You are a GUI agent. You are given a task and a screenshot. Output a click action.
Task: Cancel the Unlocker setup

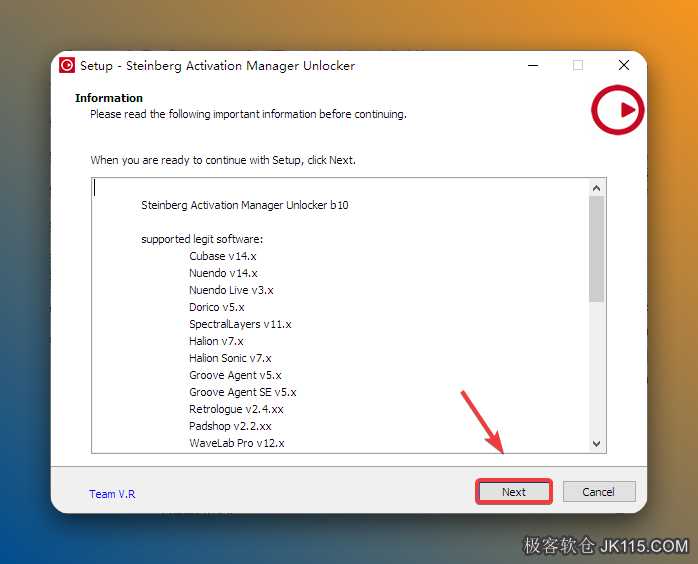coord(599,492)
